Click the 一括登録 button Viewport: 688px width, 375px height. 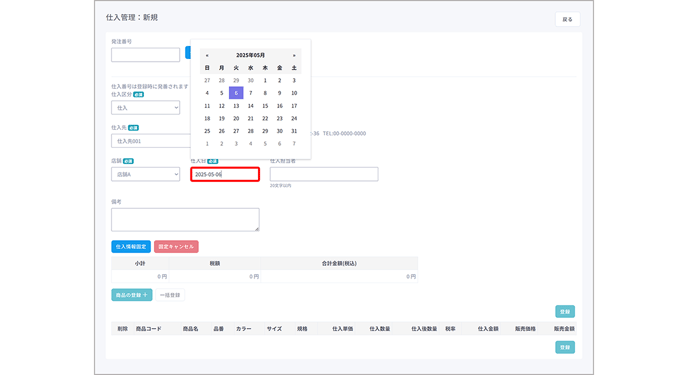click(170, 295)
